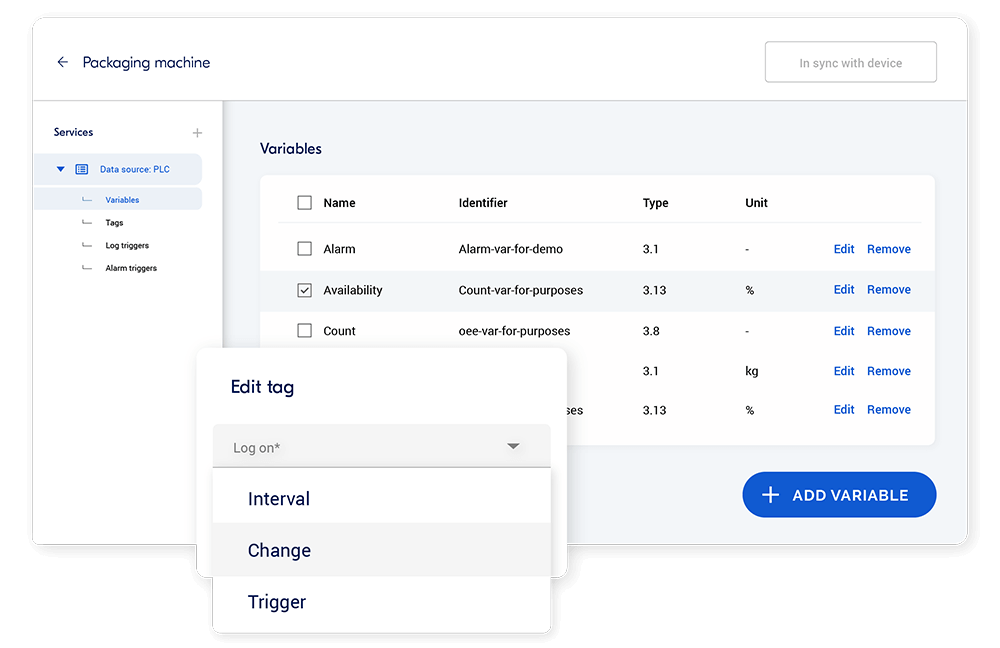
Task: Open the Log on dropdown arrow
Action: tap(513, 446)
